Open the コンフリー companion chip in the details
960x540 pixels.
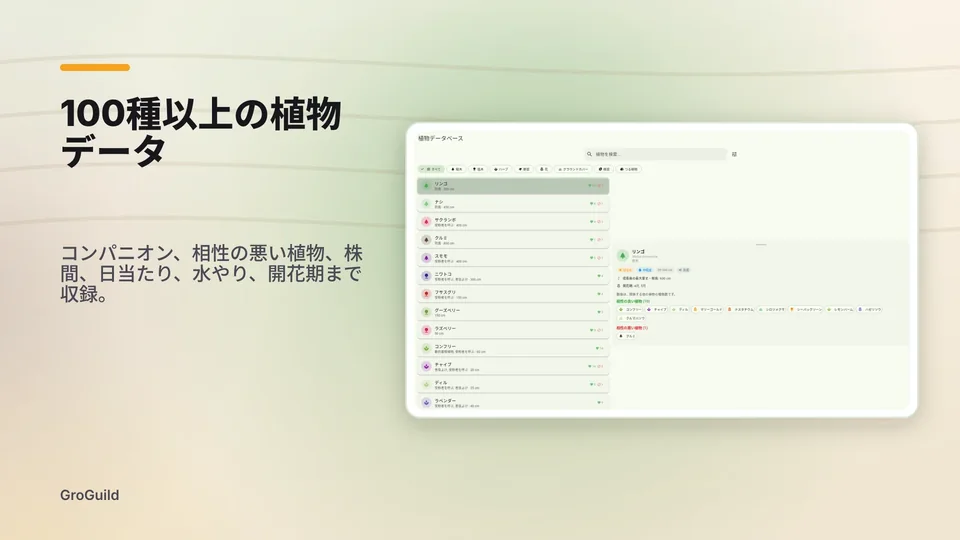click(x=630, y=310)
